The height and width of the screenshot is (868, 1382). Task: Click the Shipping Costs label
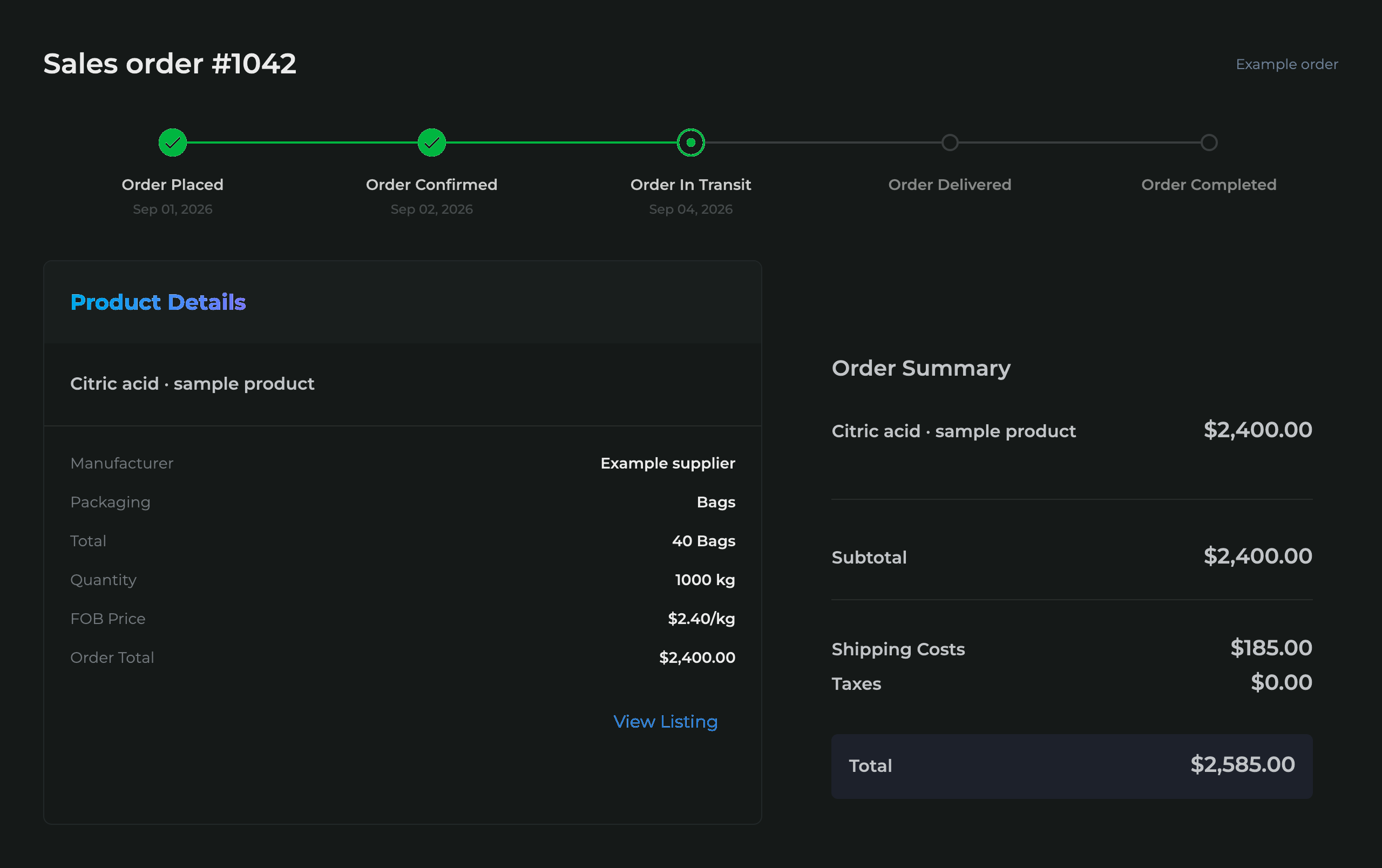898,649
